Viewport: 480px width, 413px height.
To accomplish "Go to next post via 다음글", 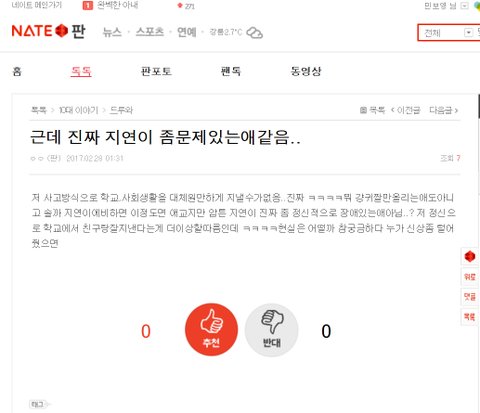I will [x=443, y=110].
